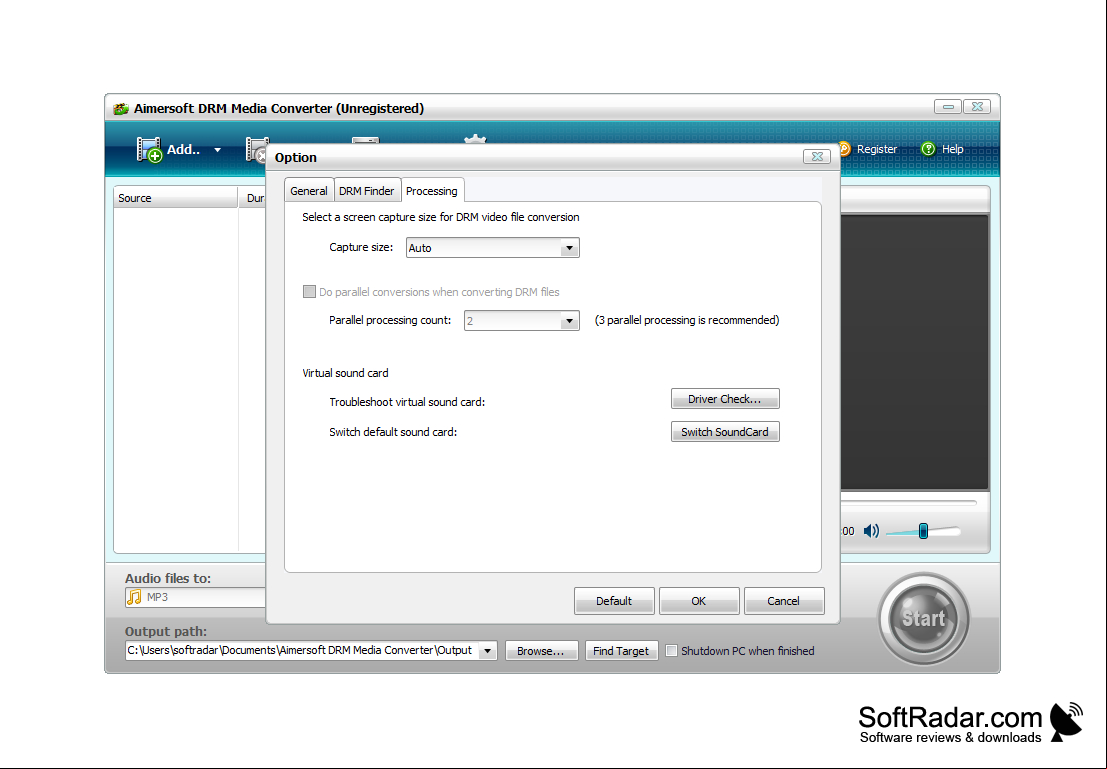Image resolution: width=1107 pixels, height=769 pixels.
Task: Open the Capture size dropdown
Action: pyautogui.click(x=493, y=248)
